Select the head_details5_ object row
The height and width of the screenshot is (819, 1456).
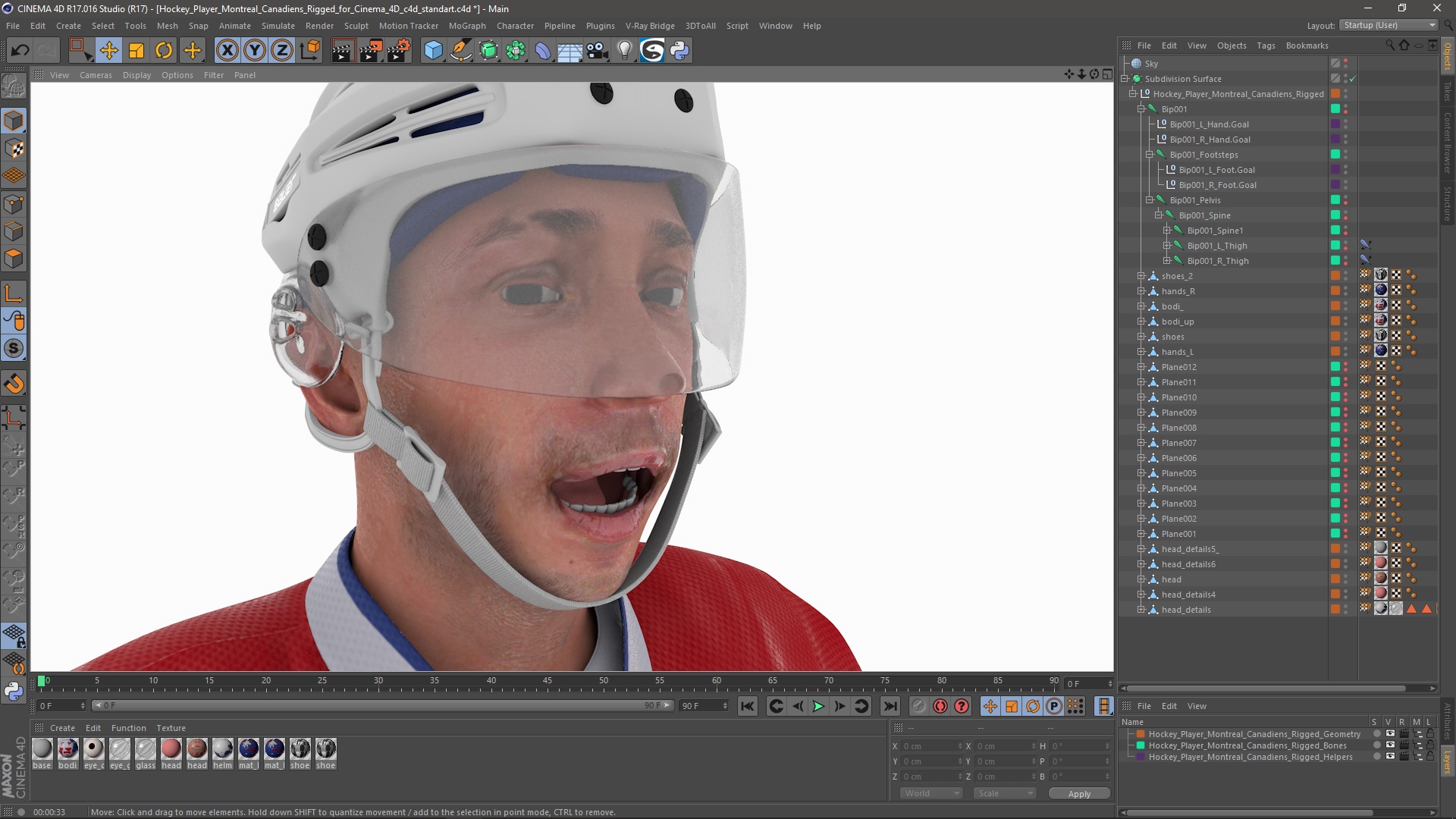pos(1189,549)
